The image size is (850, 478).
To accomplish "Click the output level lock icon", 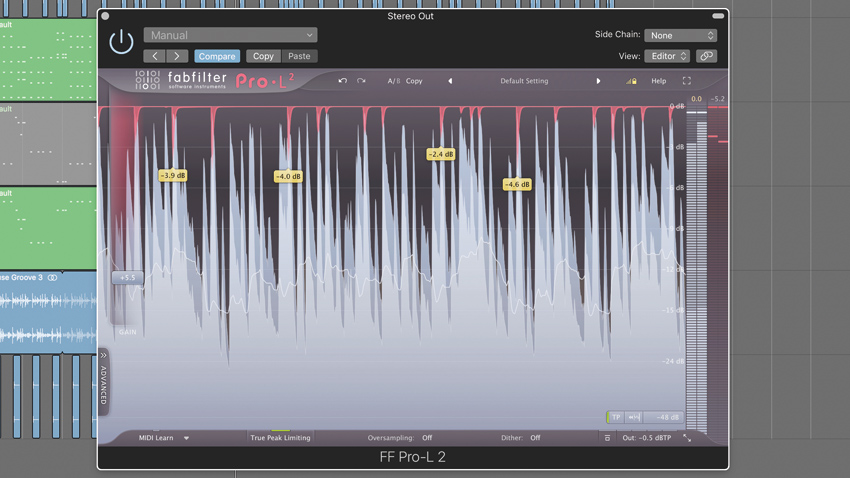I will (632, 81).
